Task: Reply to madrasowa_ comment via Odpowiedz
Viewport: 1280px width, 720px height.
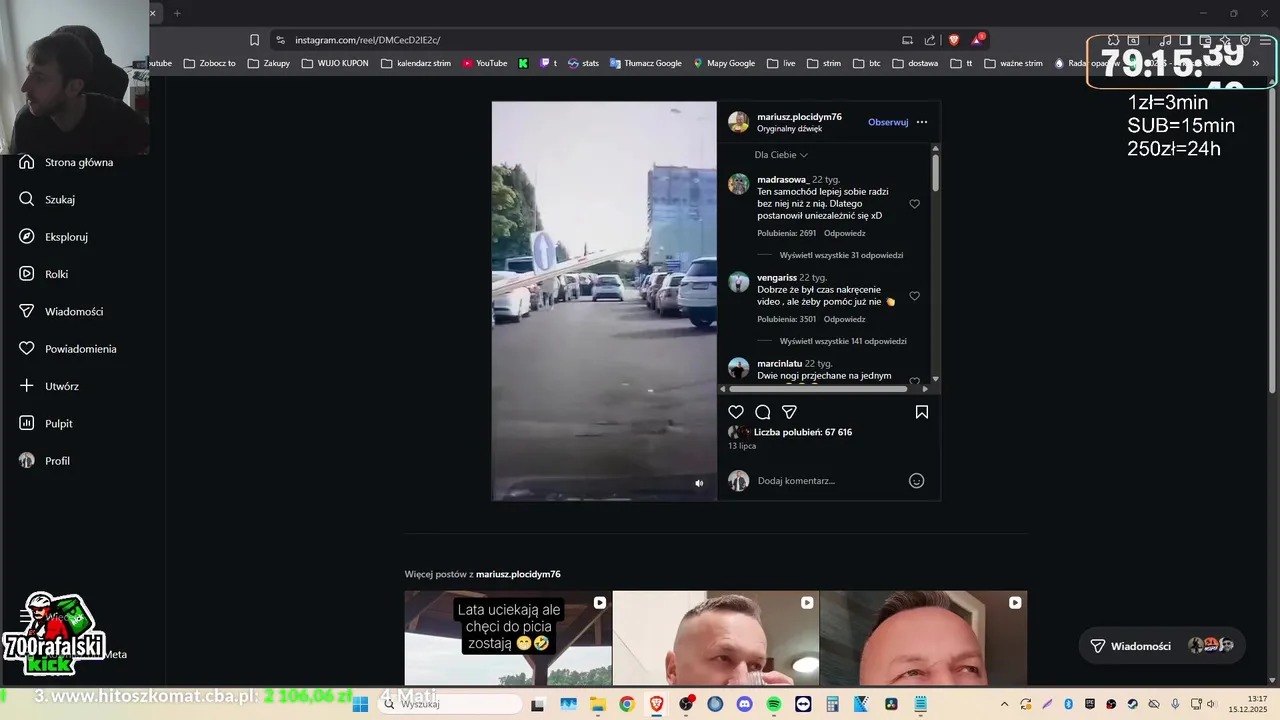Action: pos(845,233)
